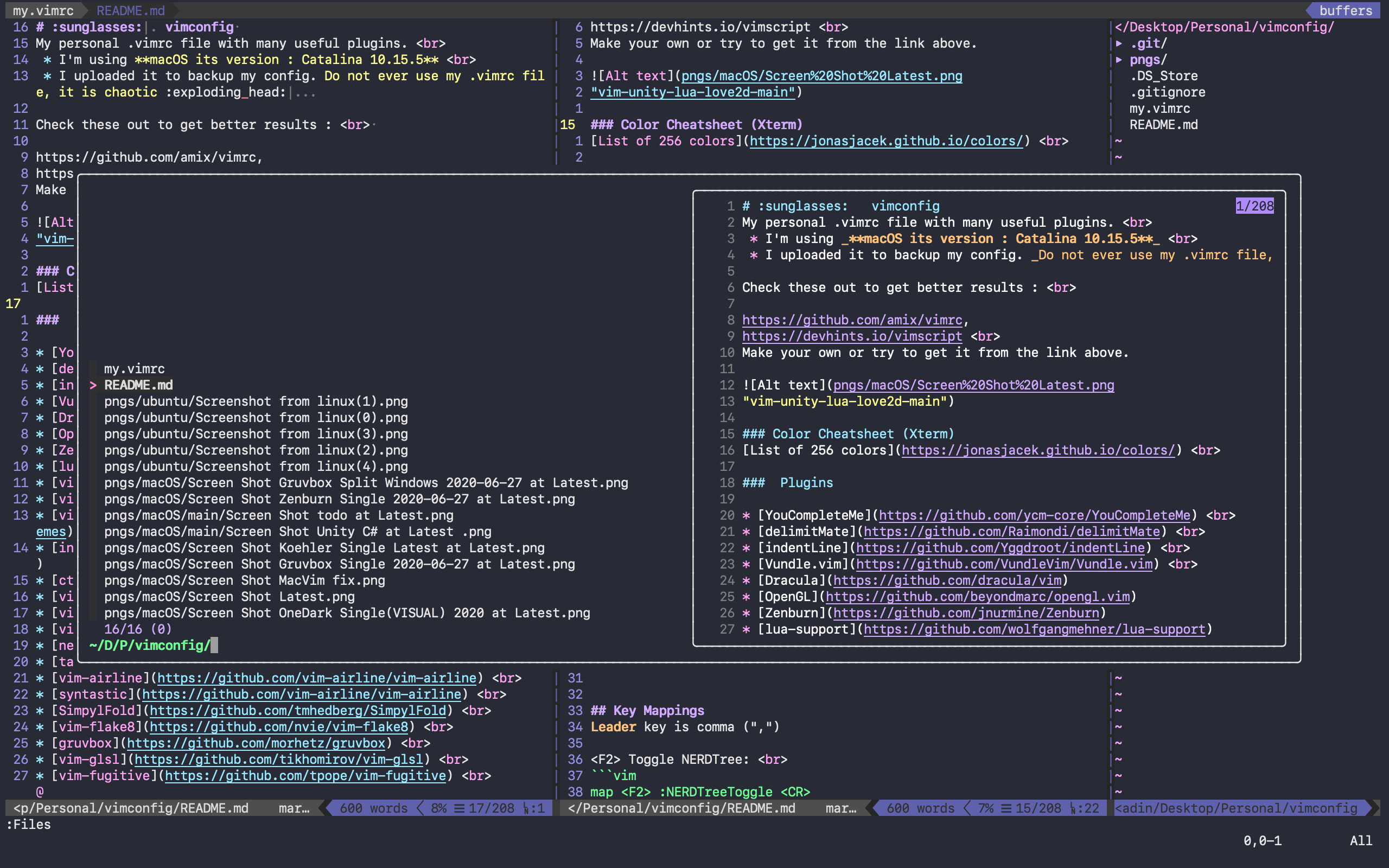Switch to the README.md buffer tab

130,10
